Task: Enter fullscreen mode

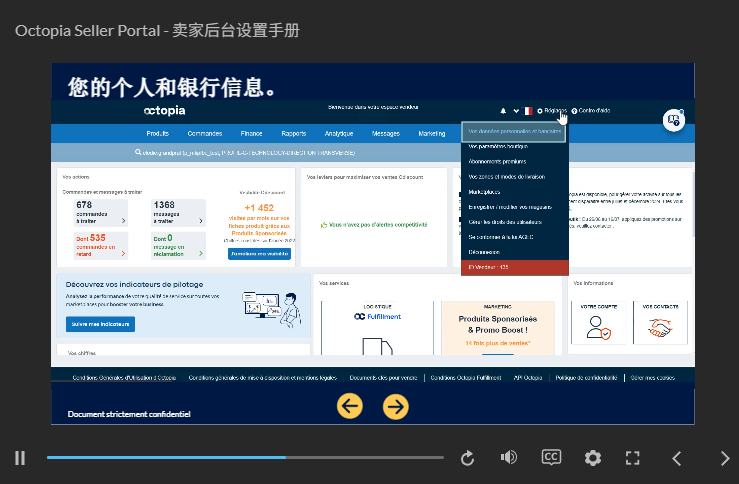Action: click(x=632, y=458)
